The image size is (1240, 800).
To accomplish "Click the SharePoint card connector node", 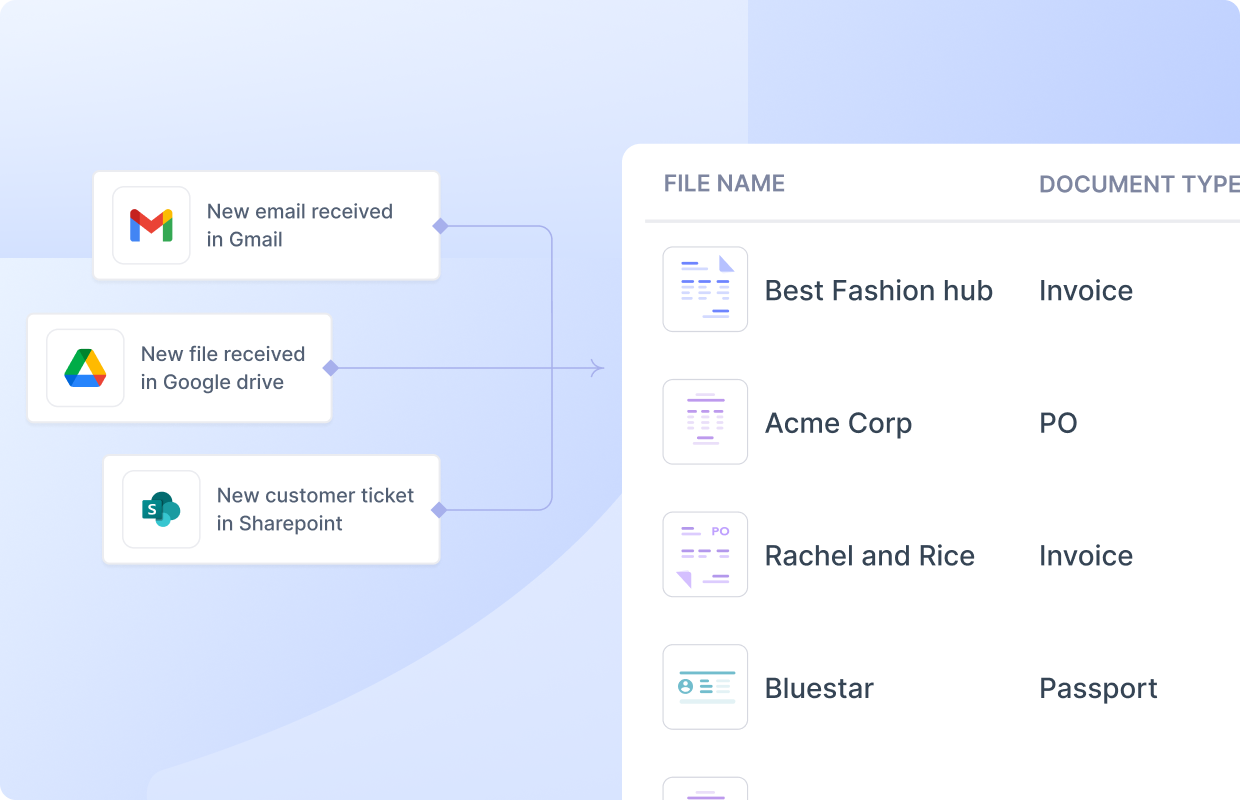I will 438,510.
